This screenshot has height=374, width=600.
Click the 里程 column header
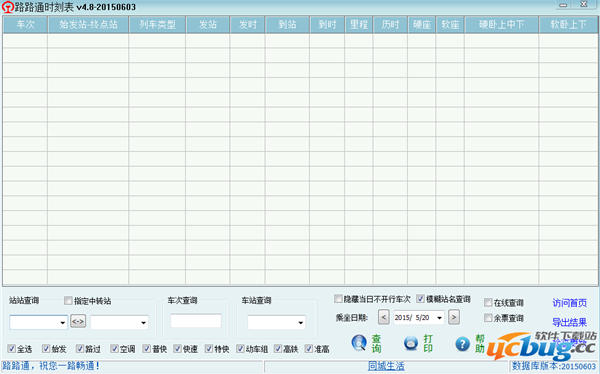coord(359,24)
